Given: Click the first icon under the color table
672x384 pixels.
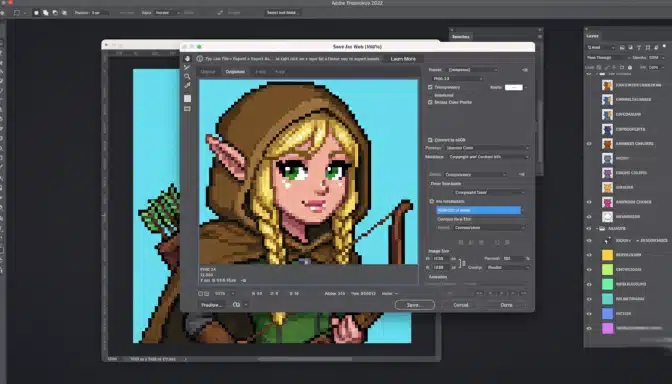Looking at the screenshot, I should coord(461,243).
